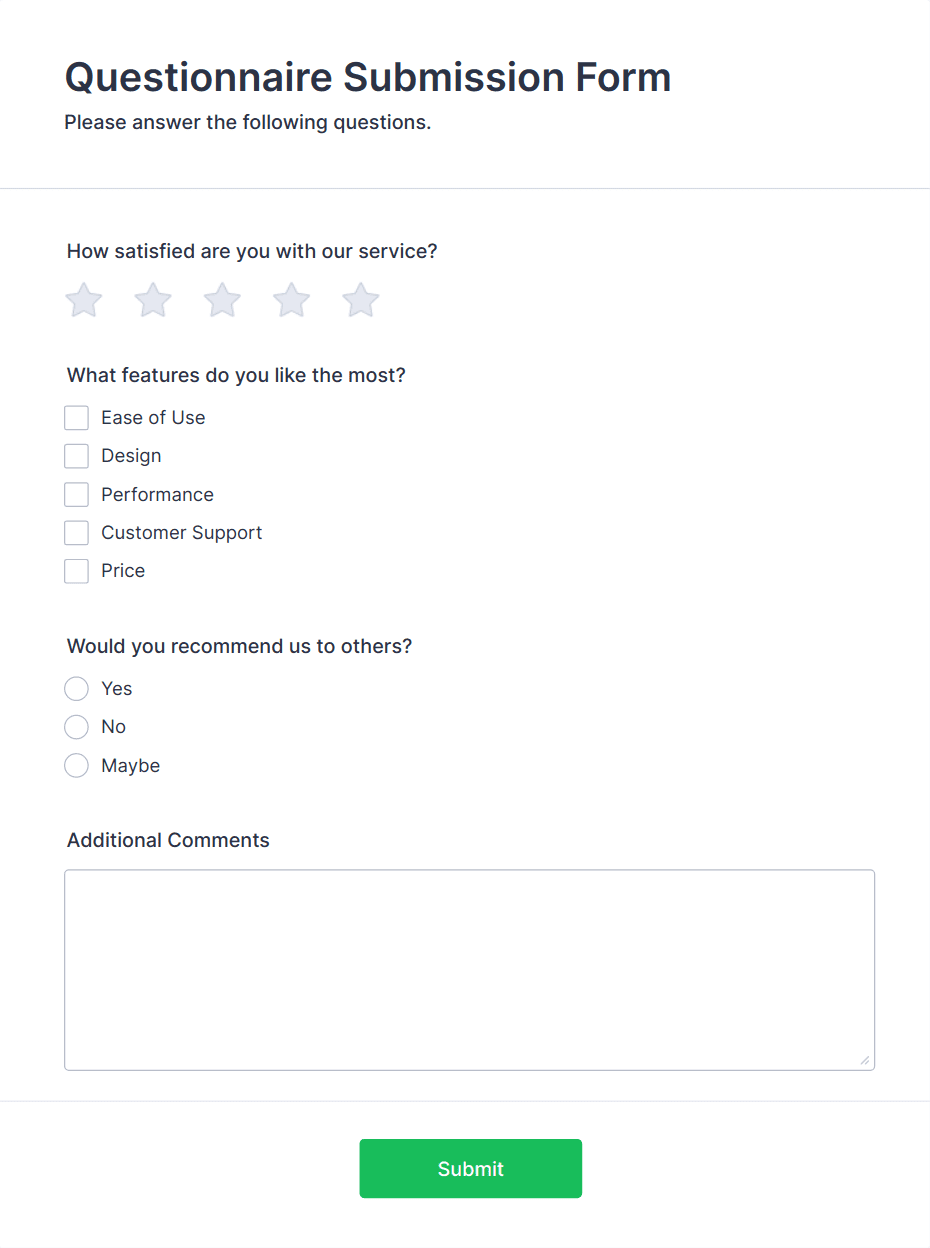Pick Maybe for the recommendation question
Viewport: 930px width, 1248px height.
click(x=76, y=765)
